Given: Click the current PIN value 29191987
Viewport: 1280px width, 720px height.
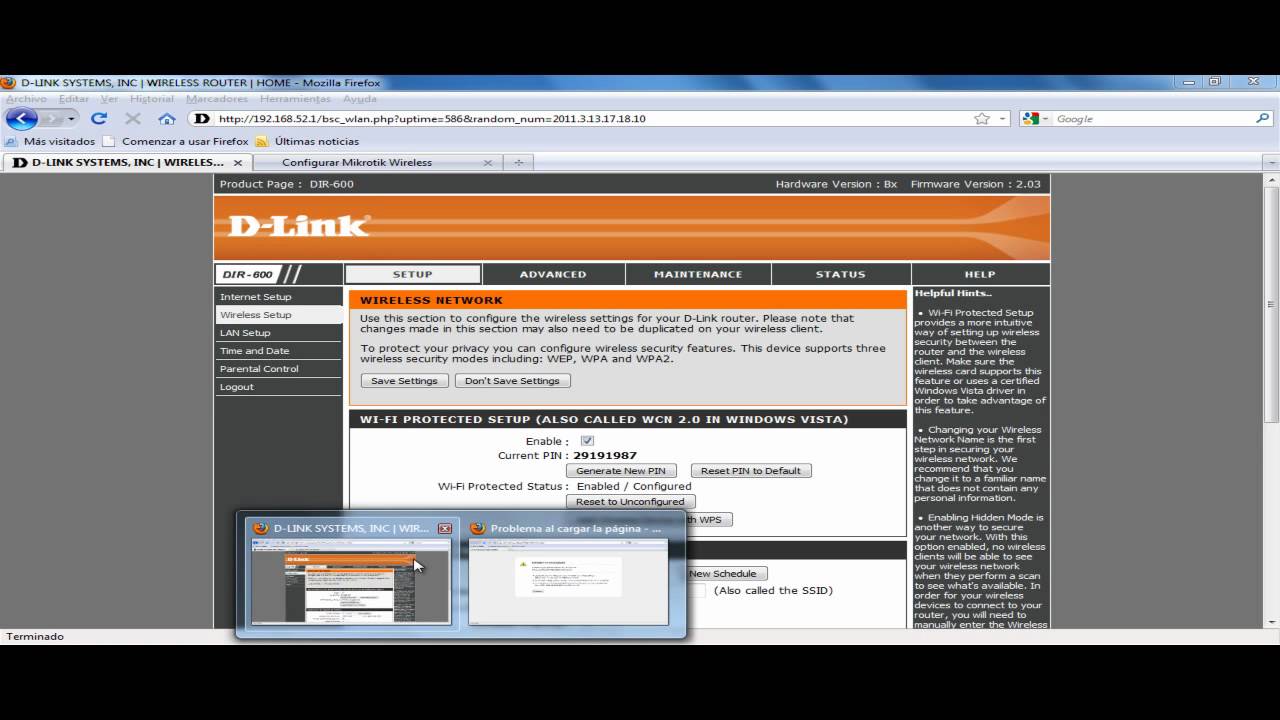Looking at the screenshot, I should click(605, 456).
